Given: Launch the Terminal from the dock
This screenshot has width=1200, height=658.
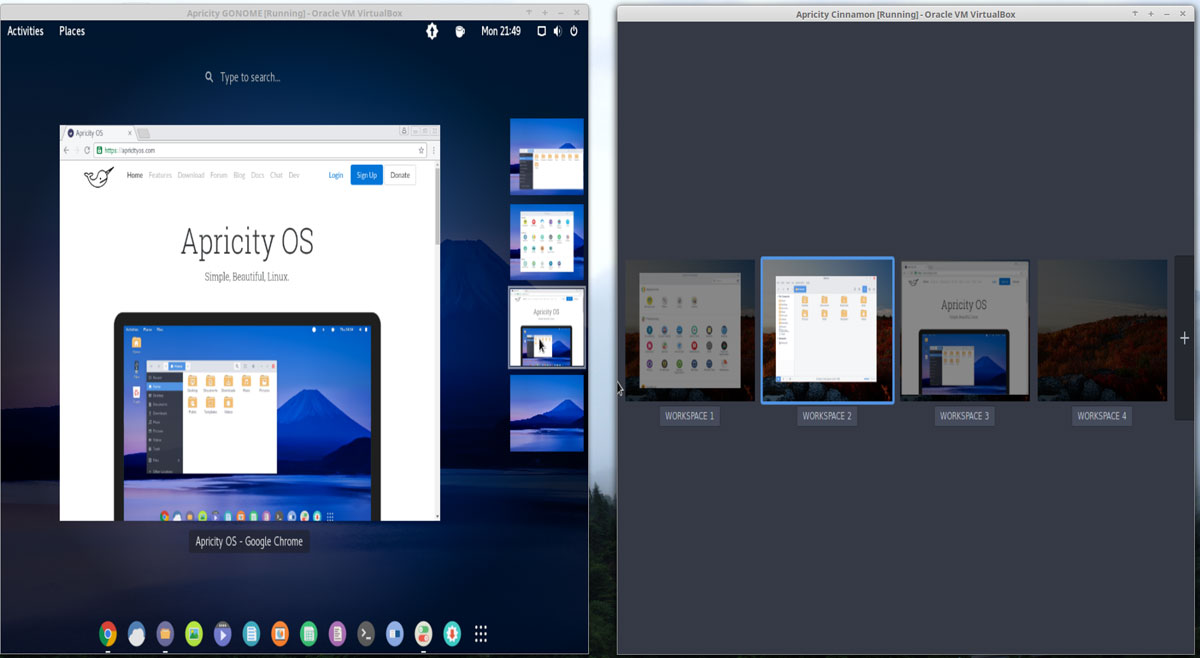Looking at the screenshot, I should (366, 633).
